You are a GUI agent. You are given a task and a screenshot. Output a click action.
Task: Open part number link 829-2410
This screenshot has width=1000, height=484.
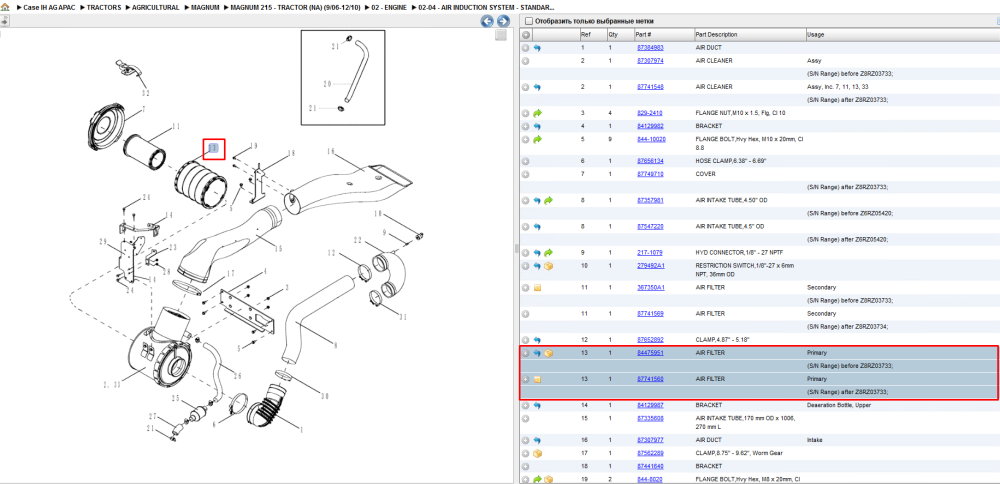tap(649, 113)
